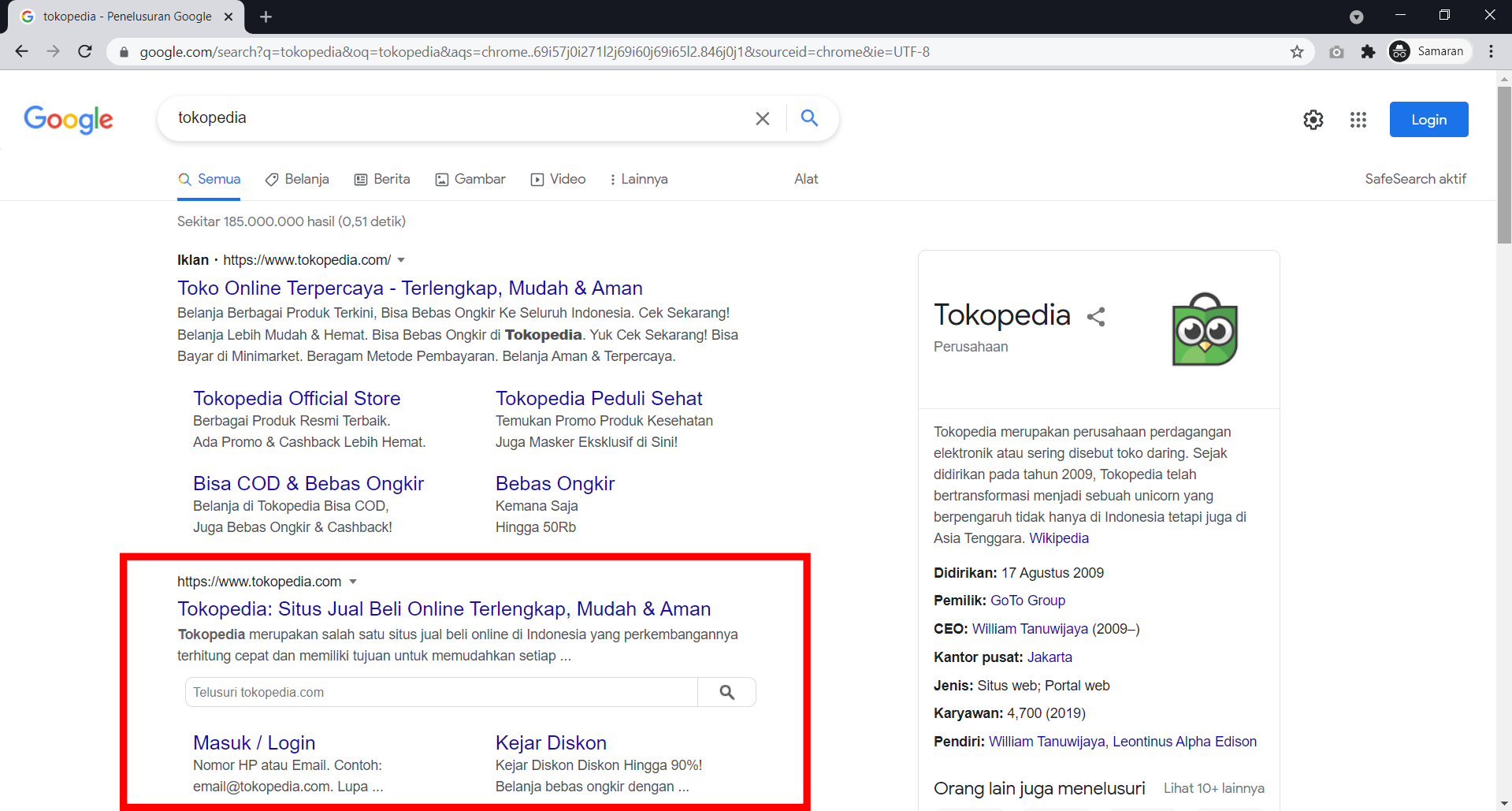The height and width of the screenshot is (811, 1512).
Task: Click the Google search text field
Action: click(461, 118)
